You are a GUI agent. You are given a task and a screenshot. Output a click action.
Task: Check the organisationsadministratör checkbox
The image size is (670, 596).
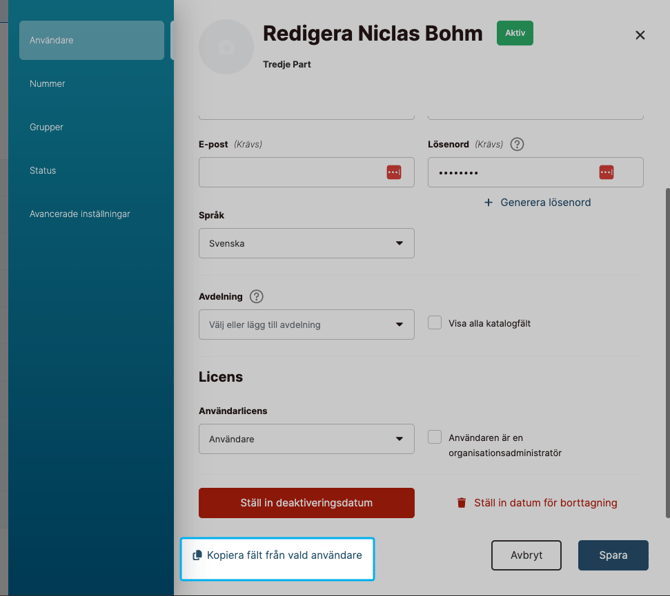click(x=435, y=437)
